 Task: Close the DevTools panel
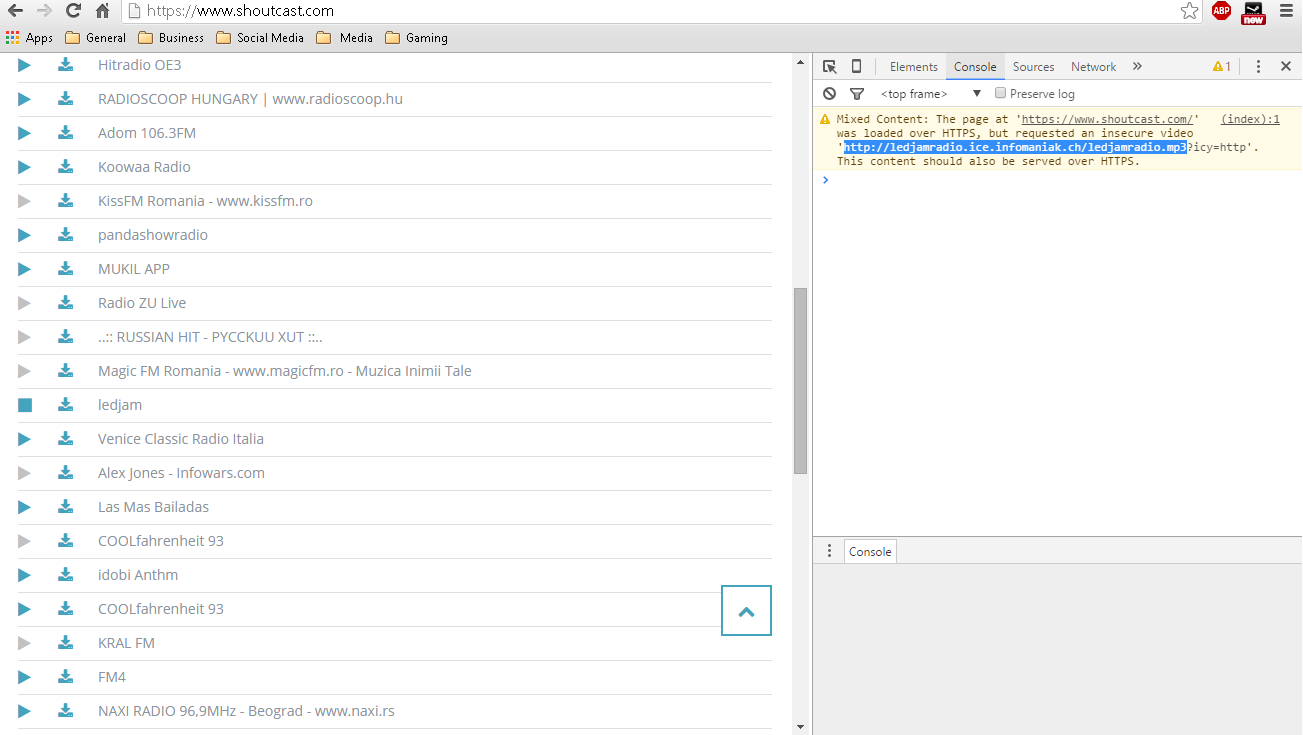(1286, 67)
